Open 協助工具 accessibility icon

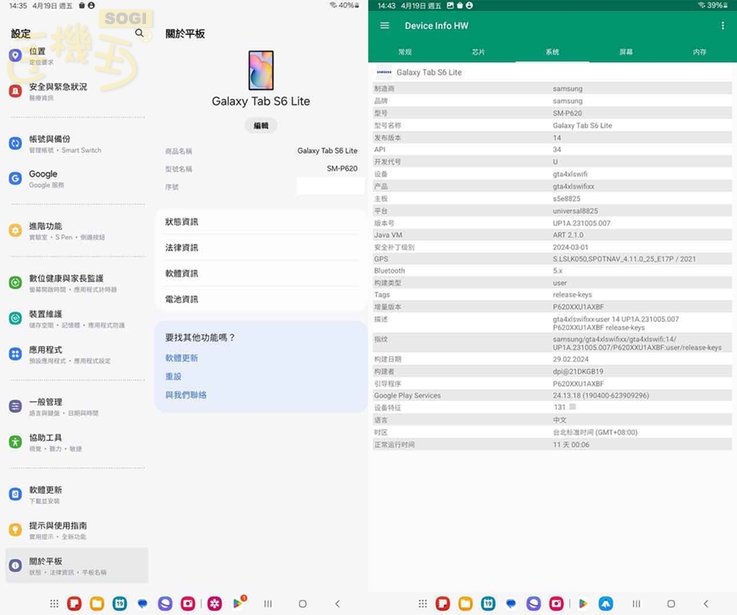point(16,442)
